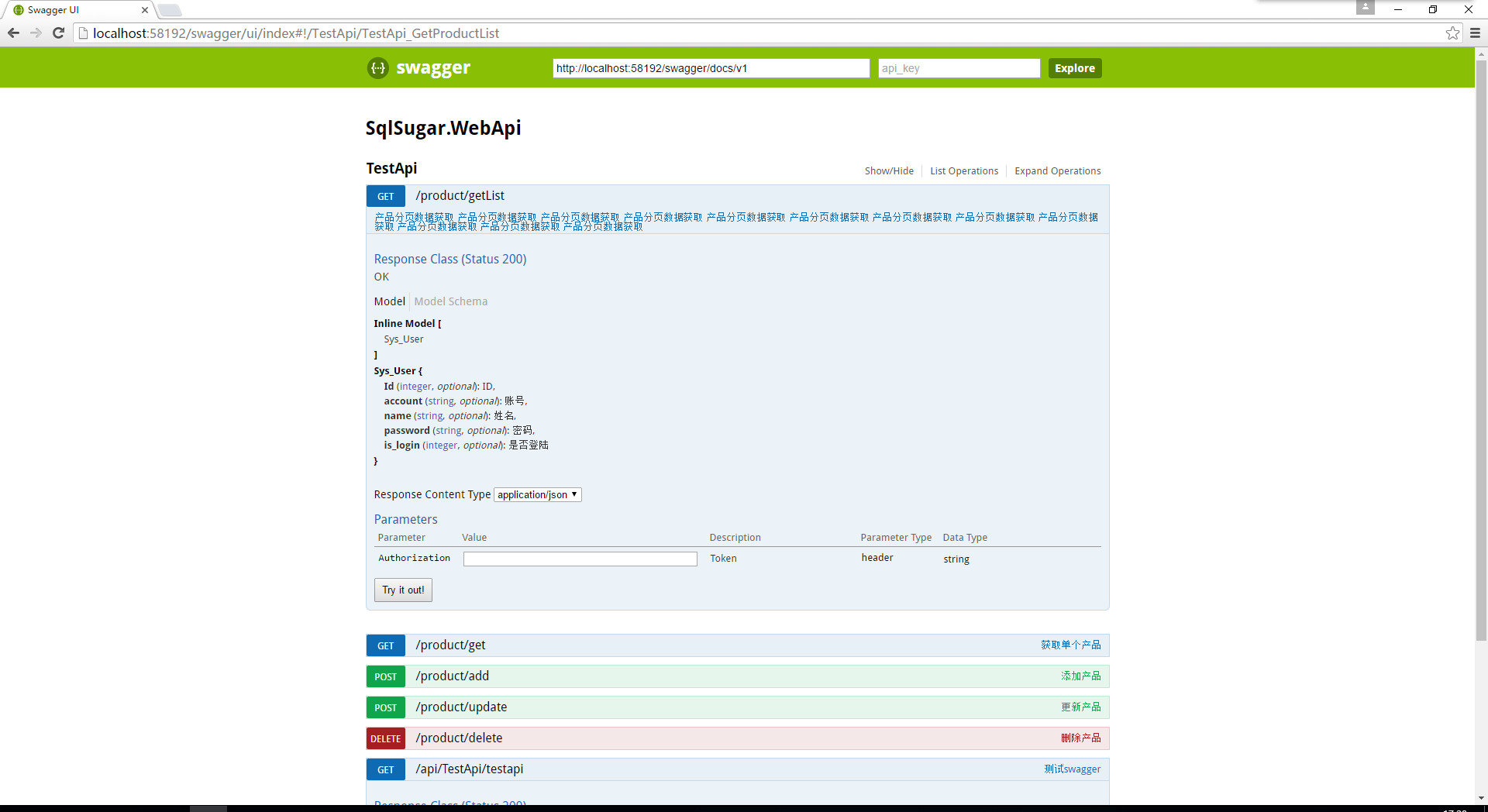The height and width of the screenshot is (812, 1488).
Task: Click the Explore button
Action: tap(1075, 68)
